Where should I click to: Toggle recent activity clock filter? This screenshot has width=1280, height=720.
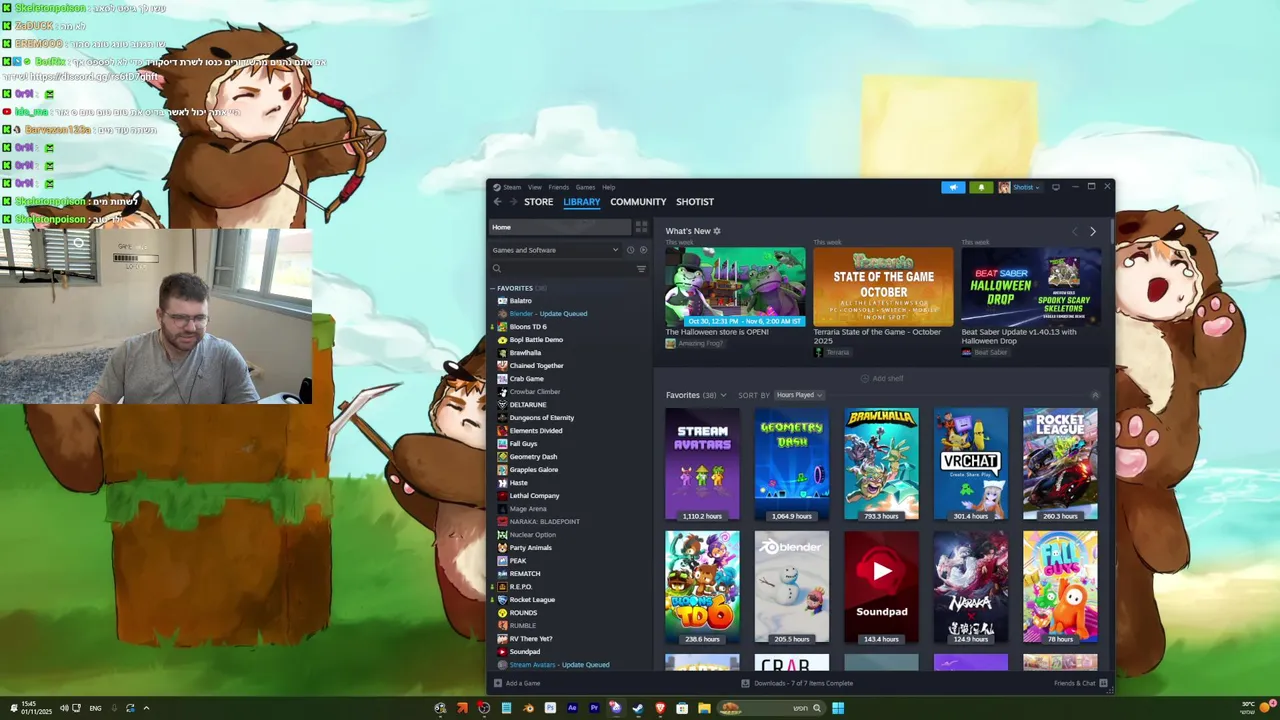point(630,250)
